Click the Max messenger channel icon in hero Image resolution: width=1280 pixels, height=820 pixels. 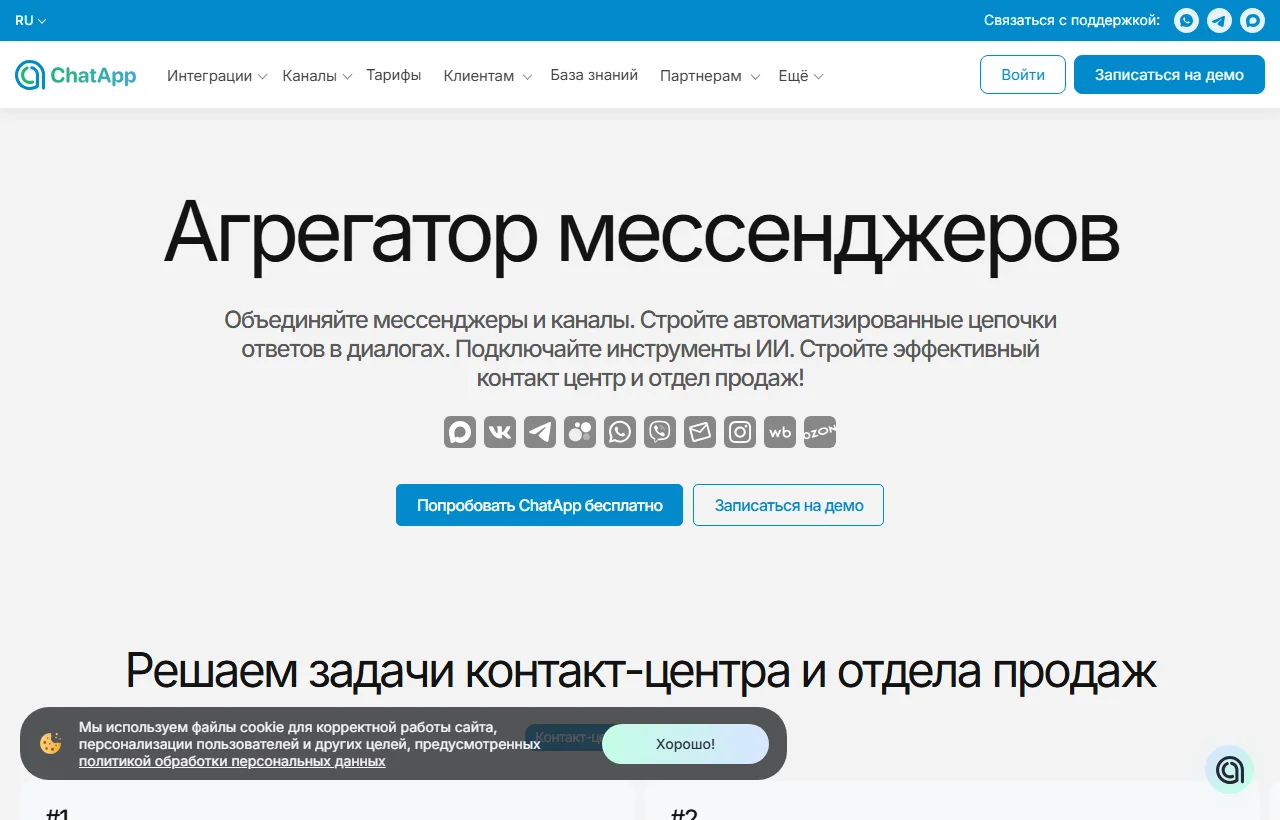[x=460, y=432]
